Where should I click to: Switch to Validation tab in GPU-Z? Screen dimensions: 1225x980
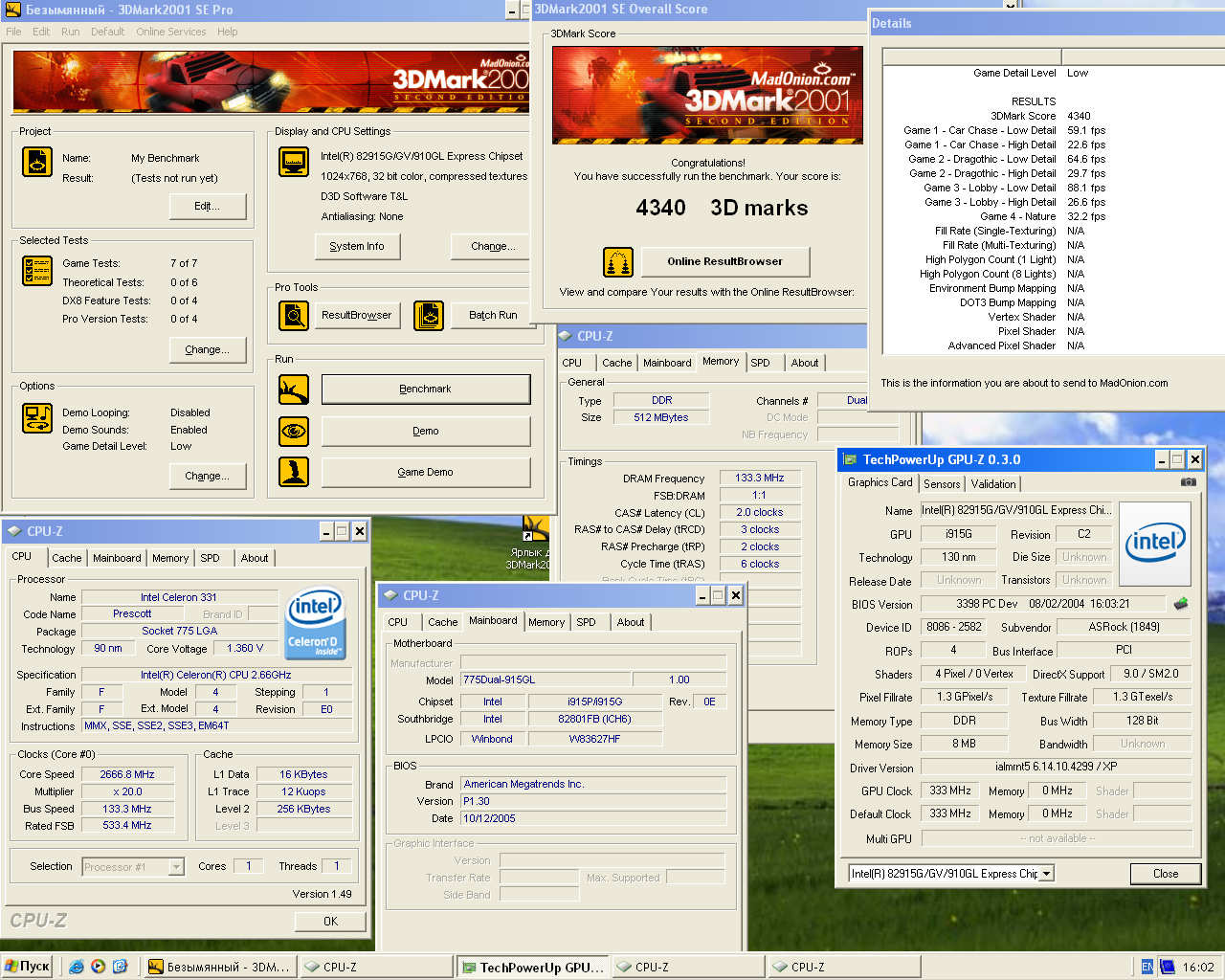point(993,484)
